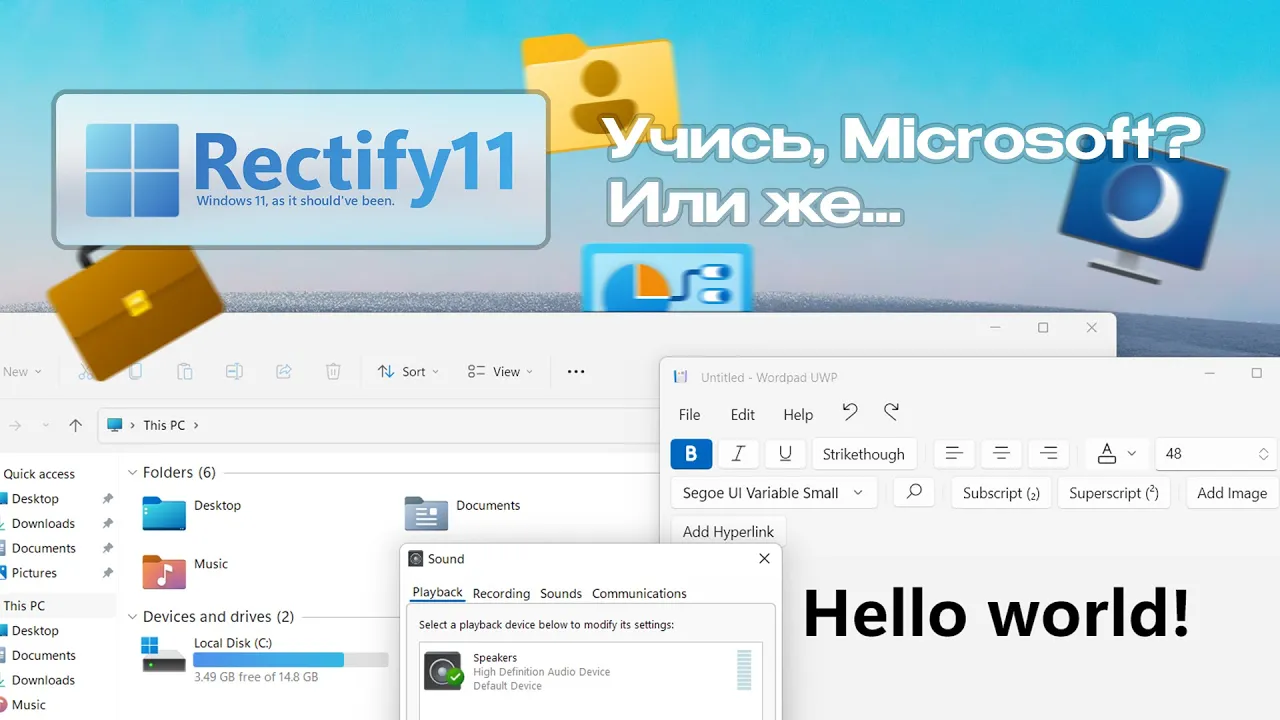Switch to the Sounds tab in Sound
Image resolution: width=1280 pixels, height=720 pixels.
(x=561, y=593)
